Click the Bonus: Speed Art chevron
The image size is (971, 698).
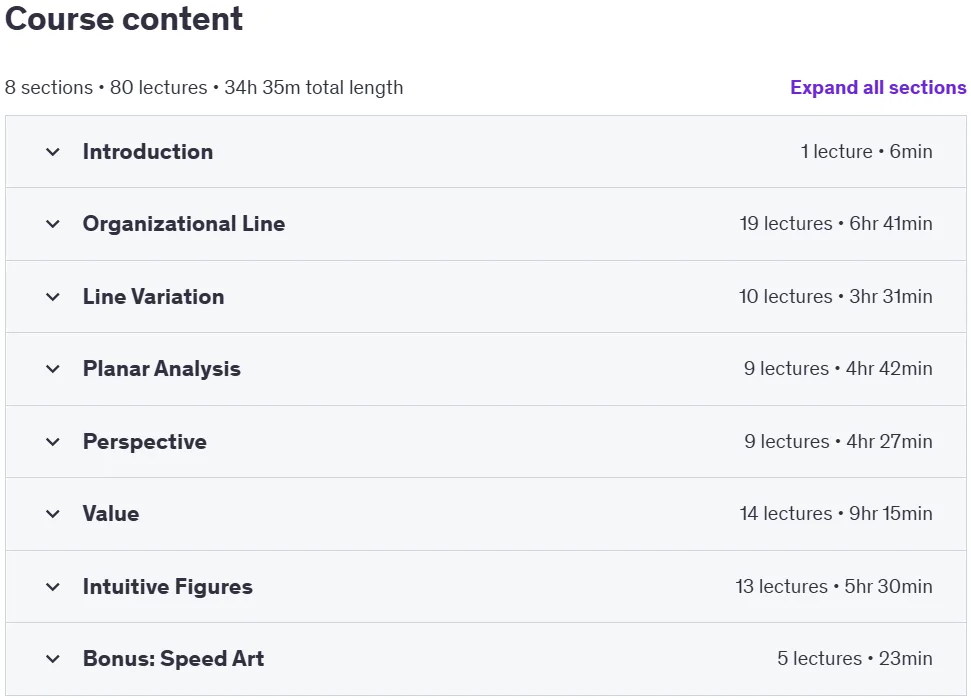pos(53,658)
